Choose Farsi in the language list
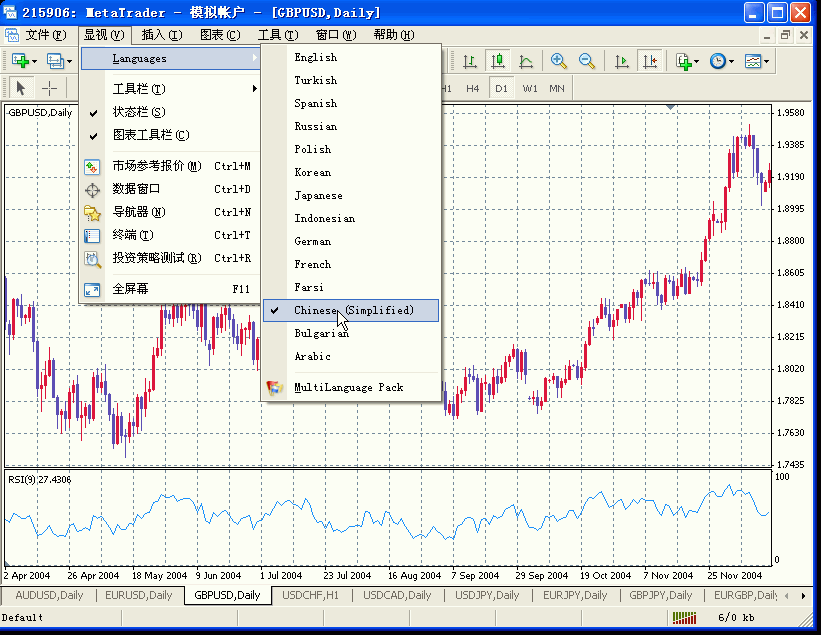 pyautogui.click(x=351, y=288)
